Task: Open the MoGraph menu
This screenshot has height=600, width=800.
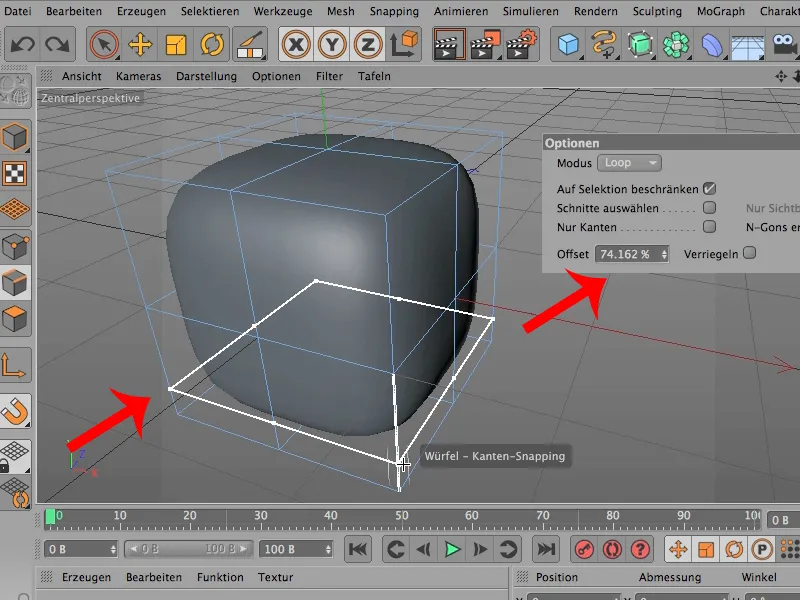Action: (x=721, y=11)
